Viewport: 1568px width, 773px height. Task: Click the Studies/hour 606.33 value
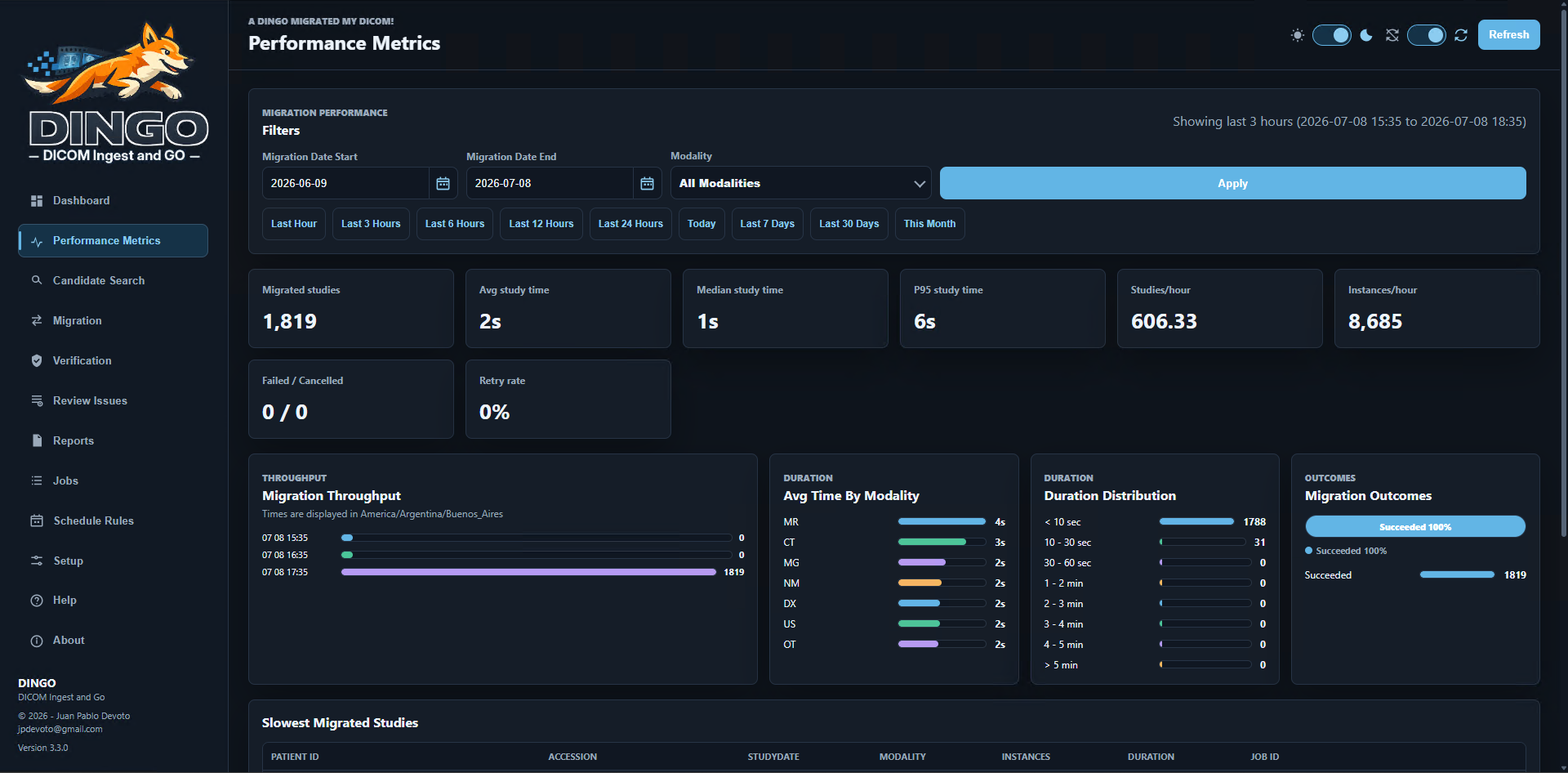click(x=1164, y=322)
